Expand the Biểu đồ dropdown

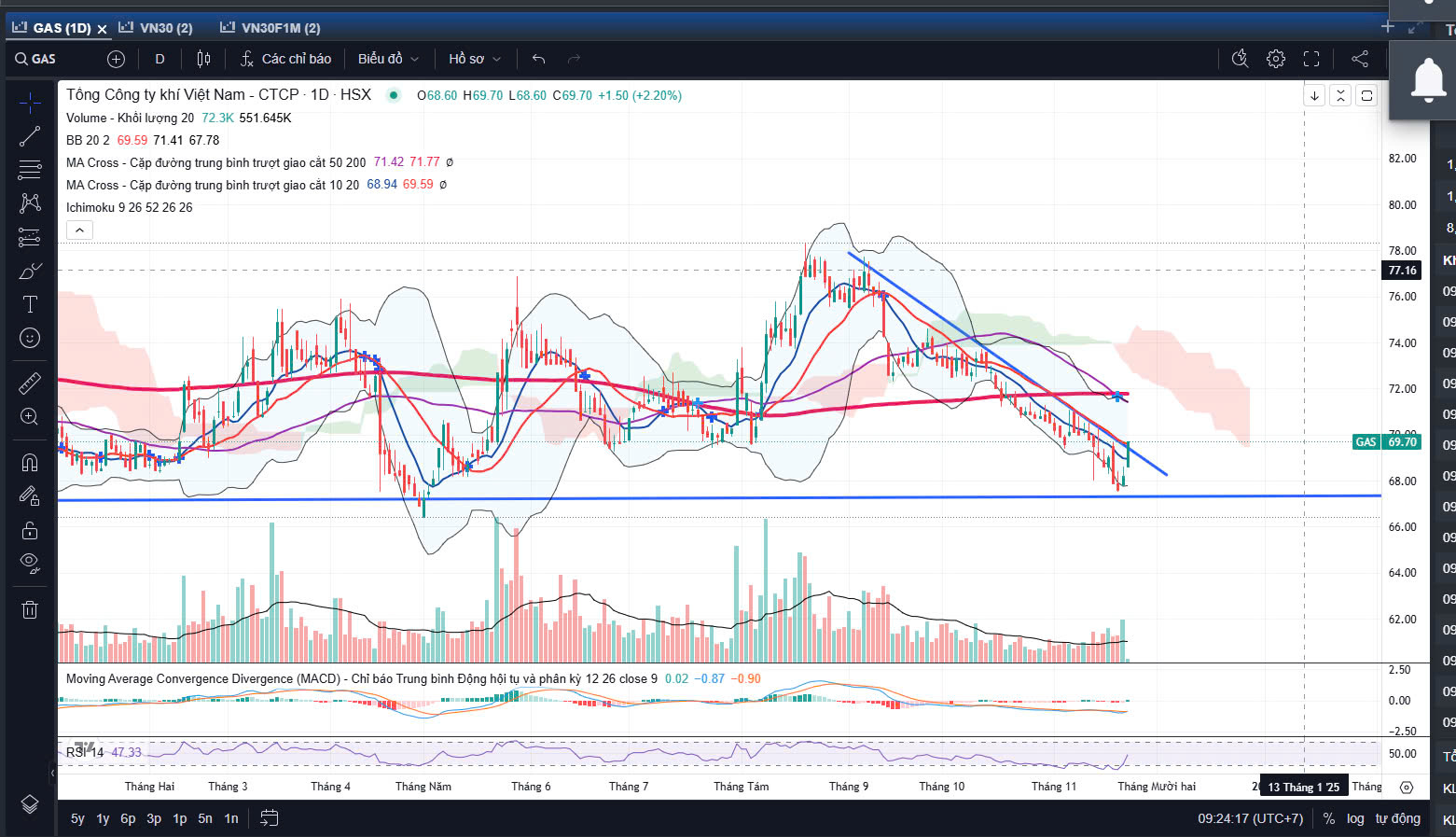(x=388, y=59)
